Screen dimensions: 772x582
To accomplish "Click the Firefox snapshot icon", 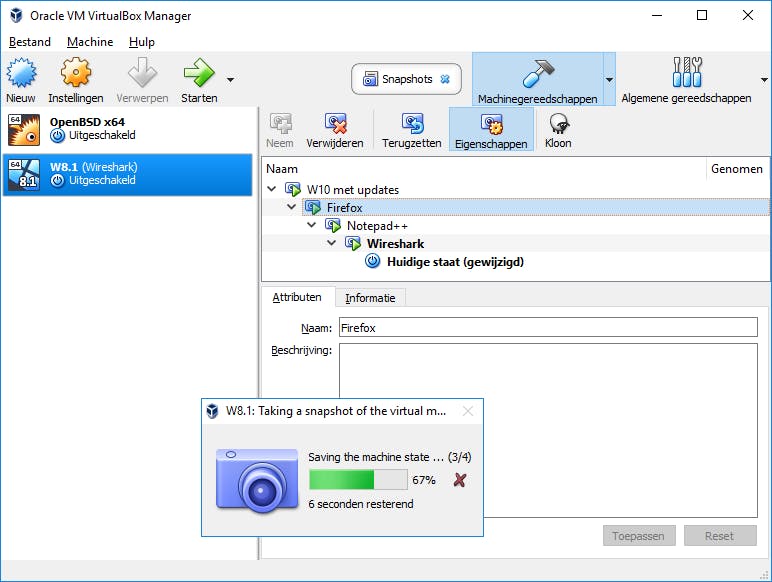I will pyautogui.click(x=313, y=207).
